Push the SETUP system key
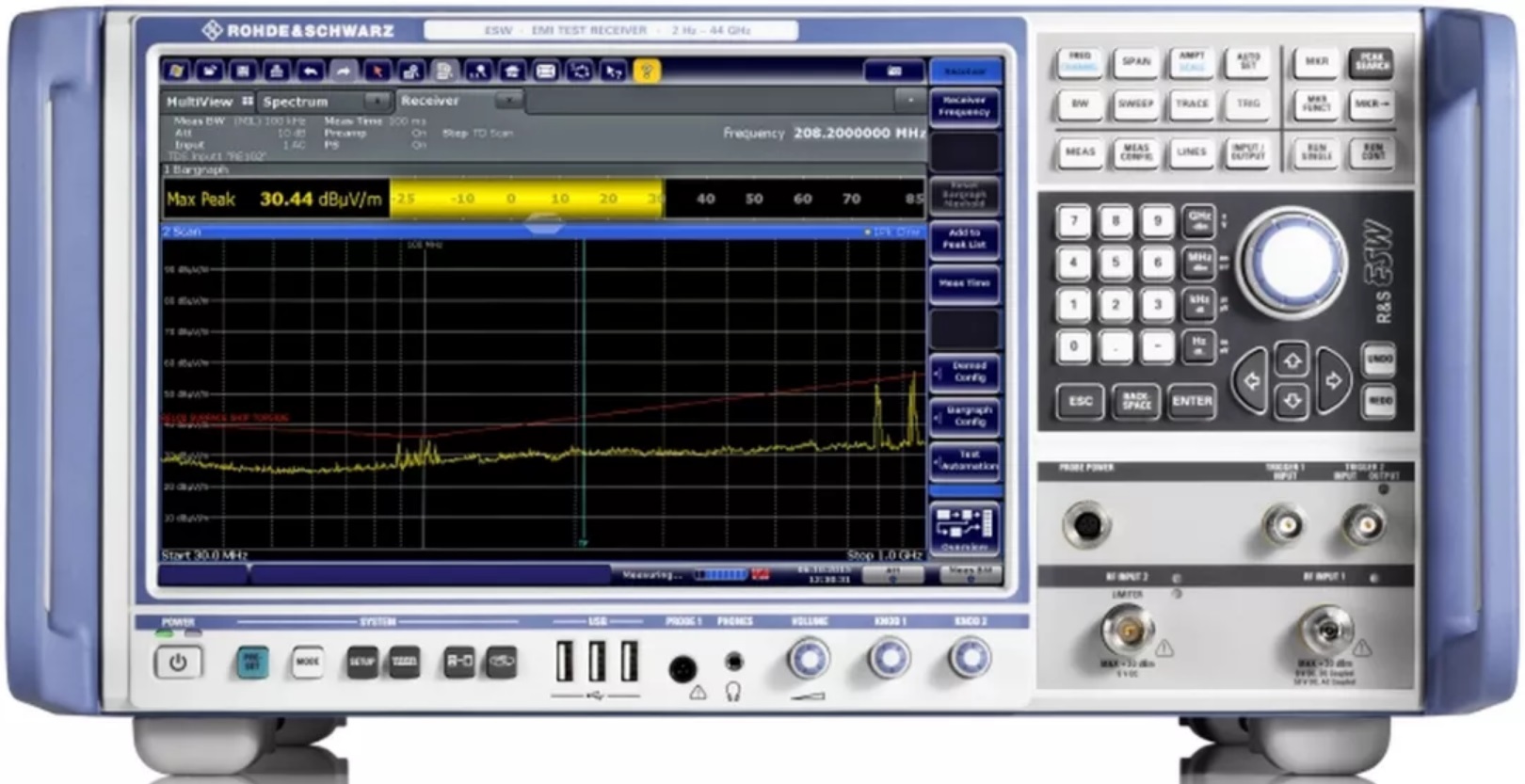This screenshot has width=1525, height=784. click(362, 662)
